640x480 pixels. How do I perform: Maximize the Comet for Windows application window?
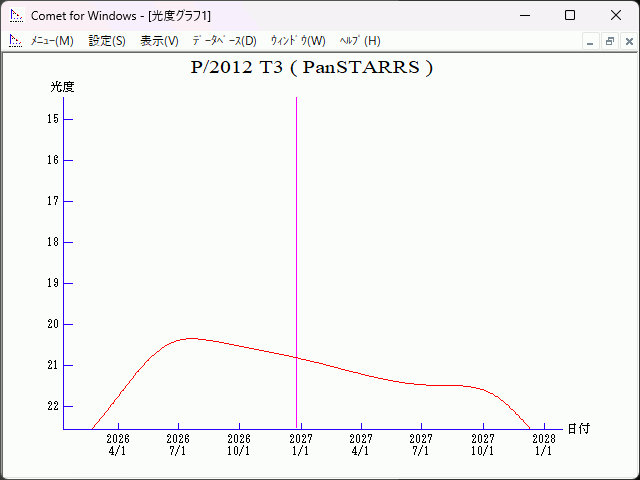570,16
